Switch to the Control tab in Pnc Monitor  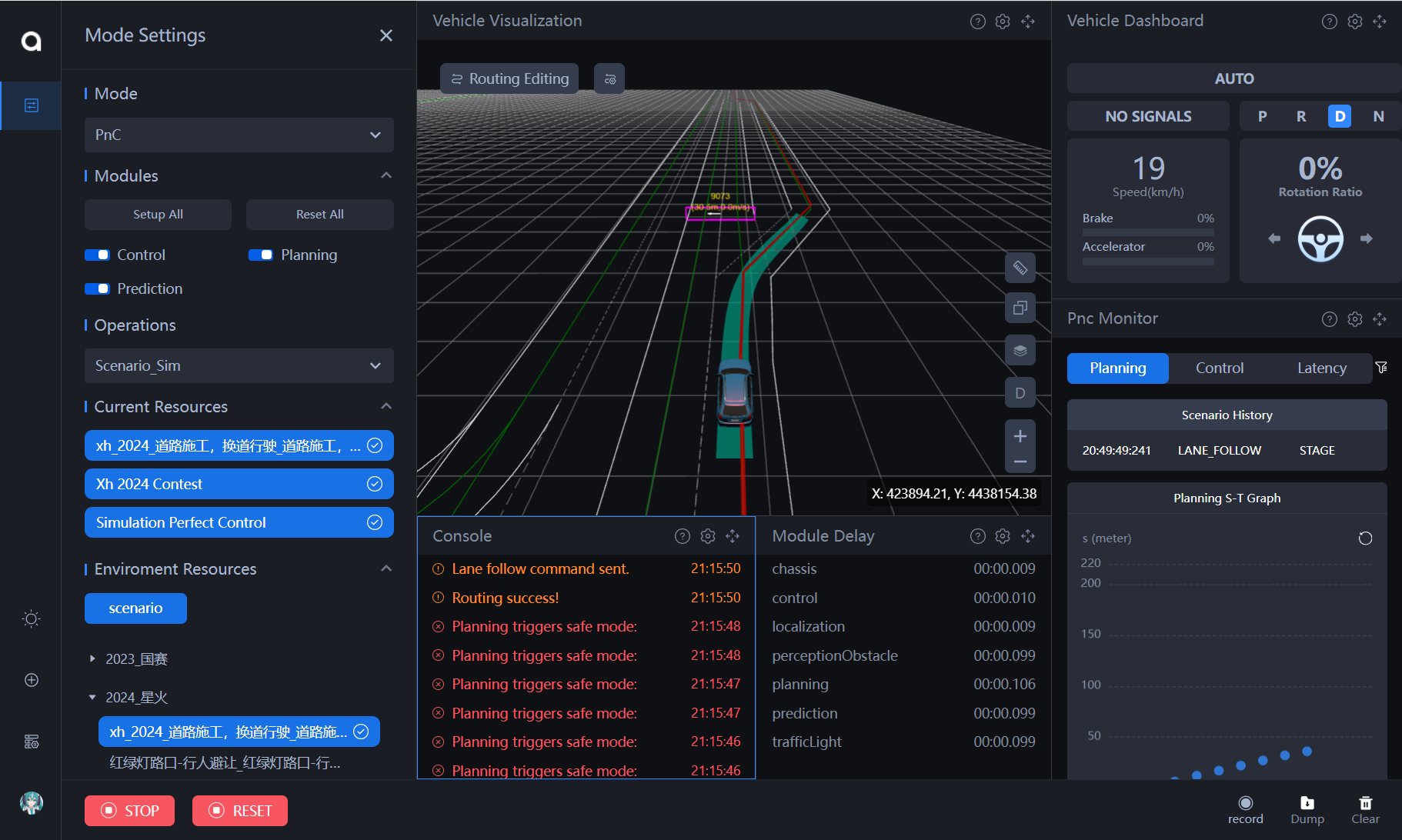(1219, 368)
